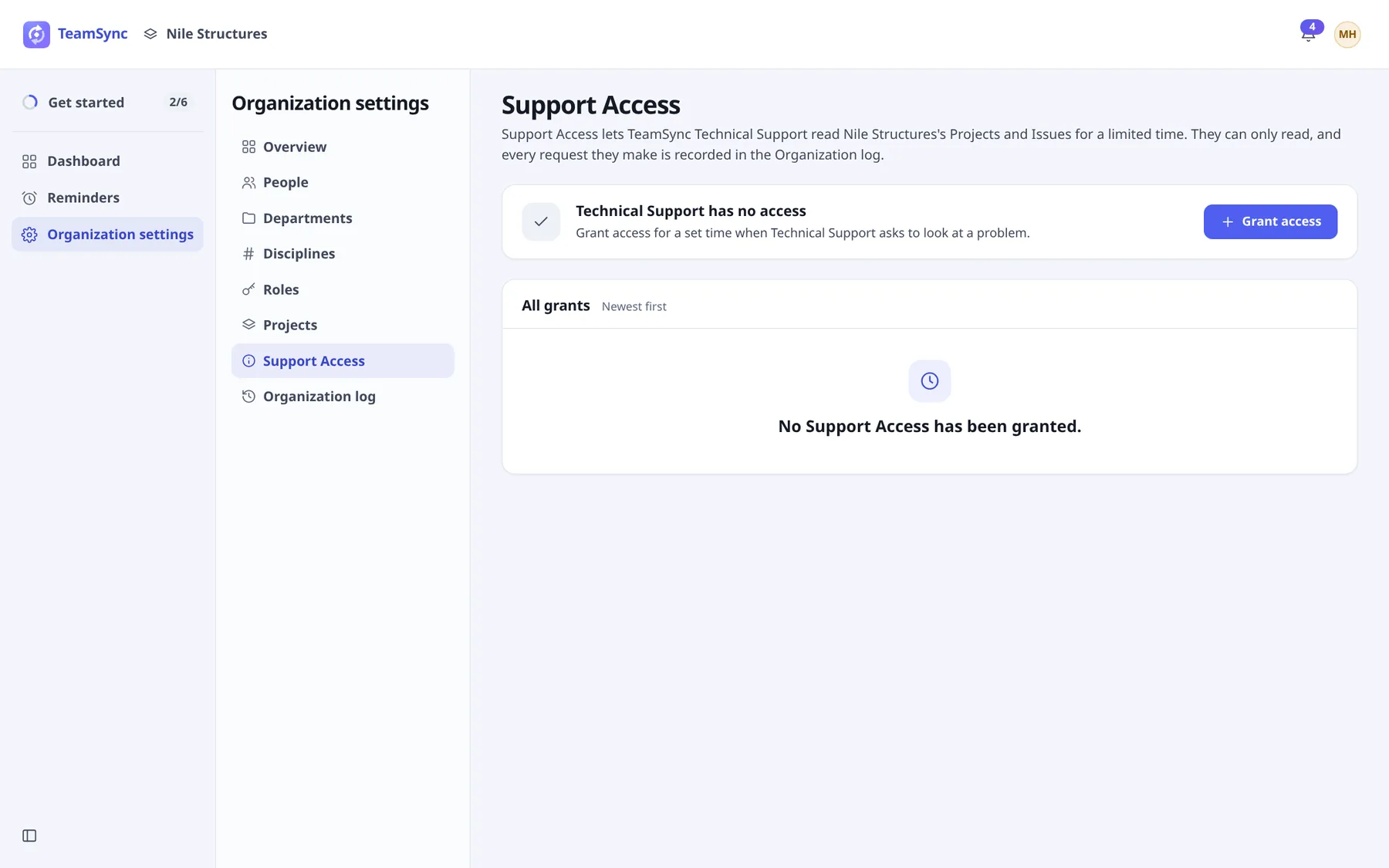Click the Reminders alarm clock icon
This screenshot has height=868, width=1389.
[x=29, y=198]
